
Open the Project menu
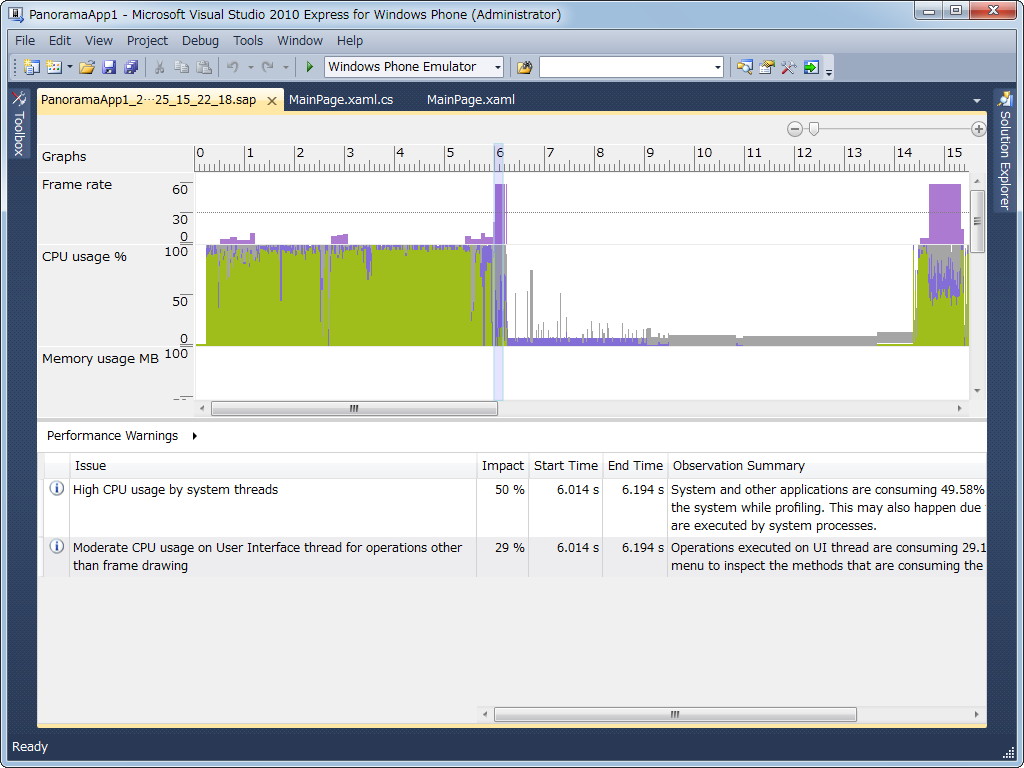tap(147, 40)
